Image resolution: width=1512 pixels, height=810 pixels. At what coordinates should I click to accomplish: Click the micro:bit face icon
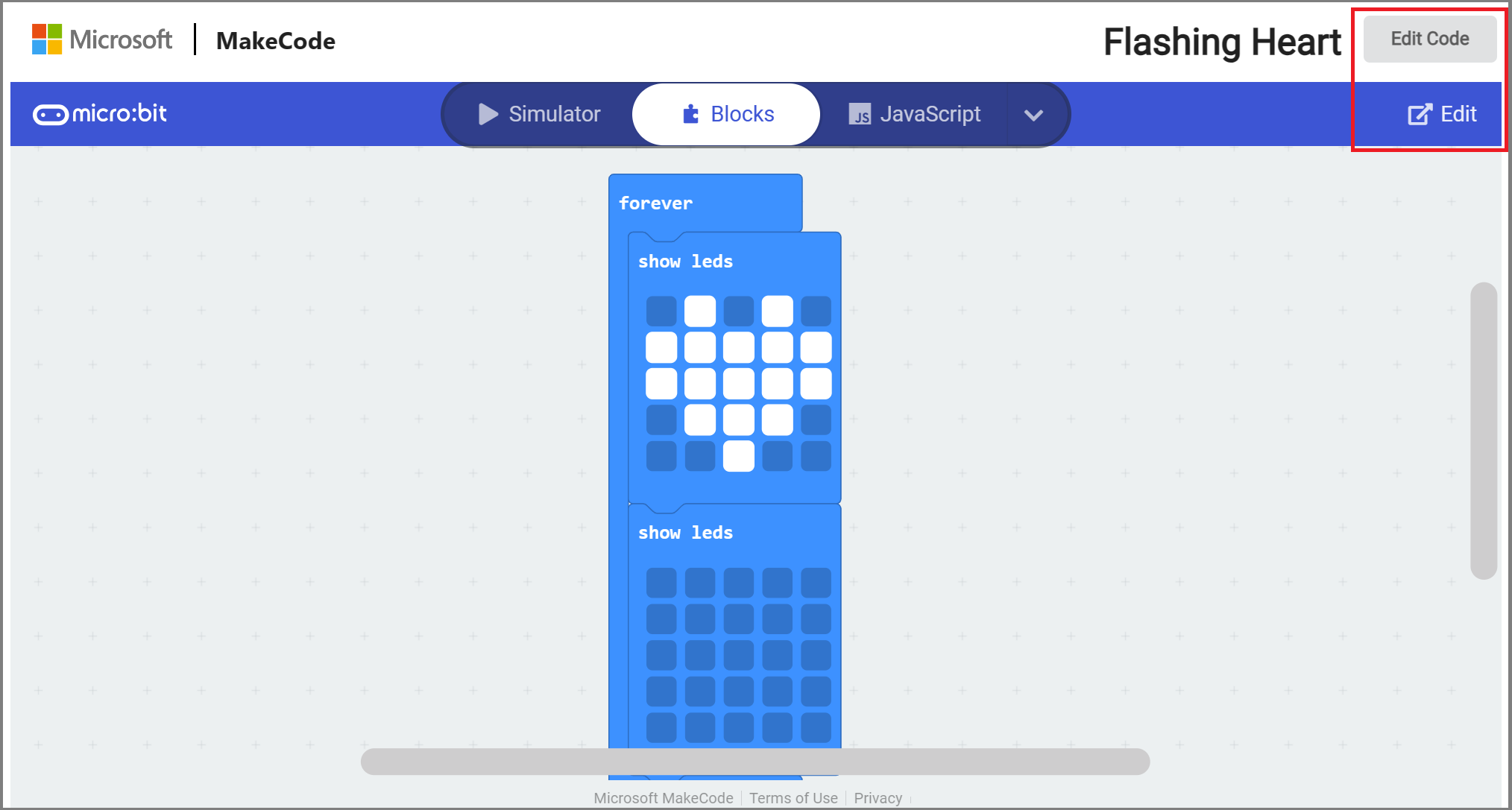[x=51, y=113]
